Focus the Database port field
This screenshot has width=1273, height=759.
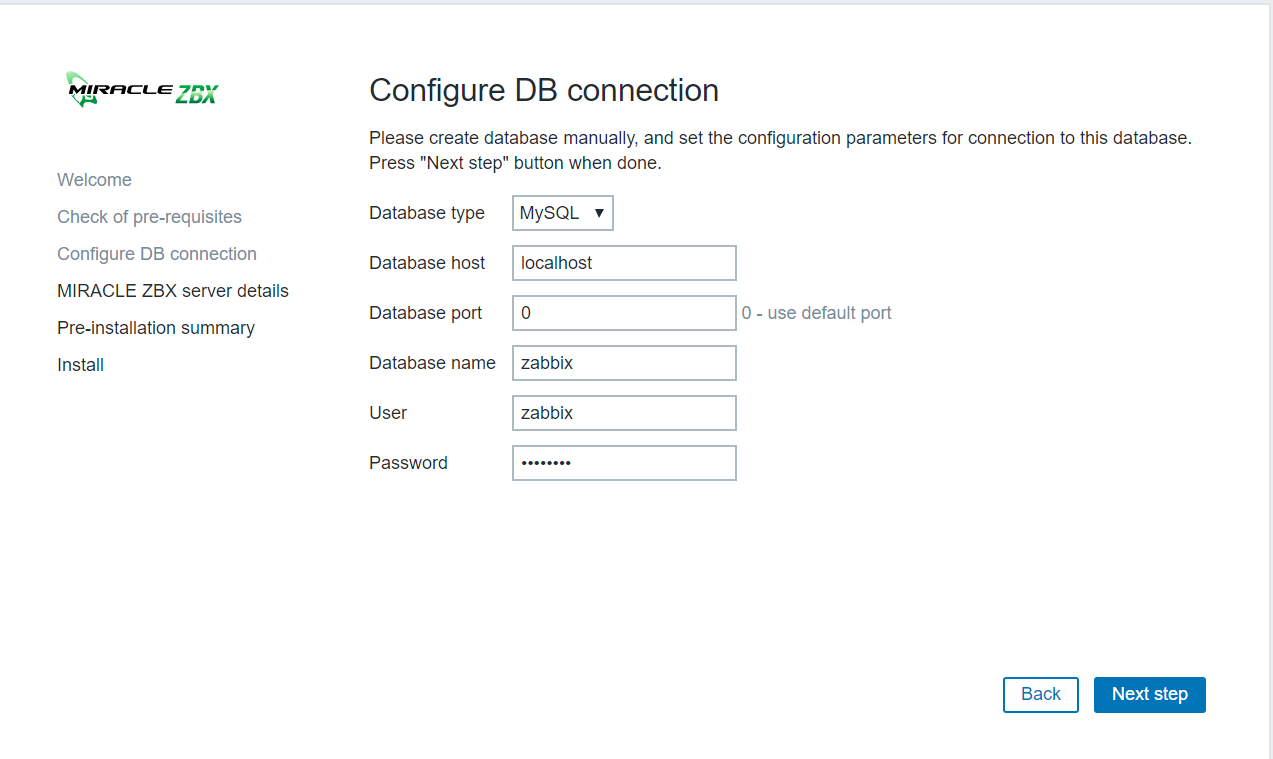[624, 313]
